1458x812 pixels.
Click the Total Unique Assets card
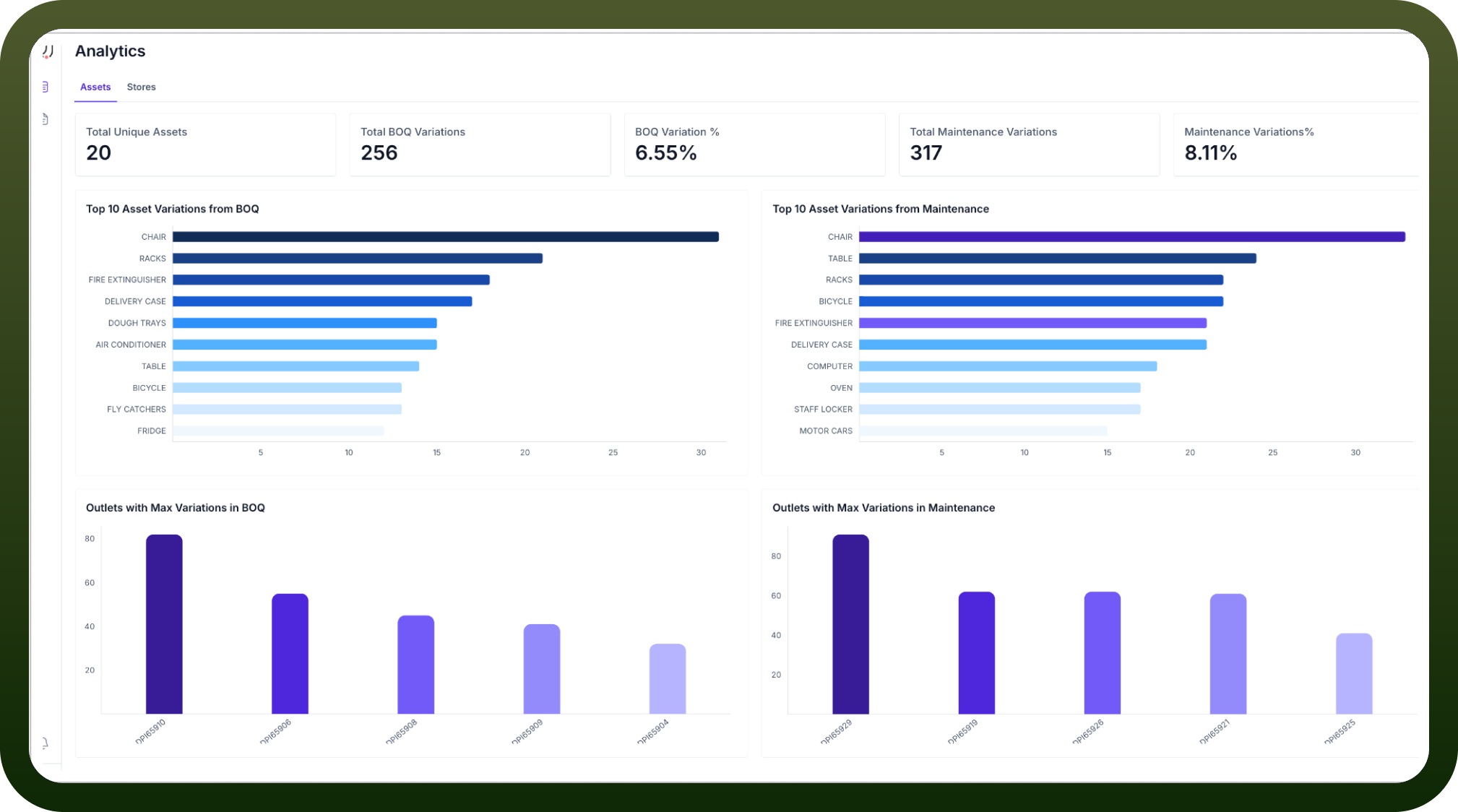coord(206,144)
